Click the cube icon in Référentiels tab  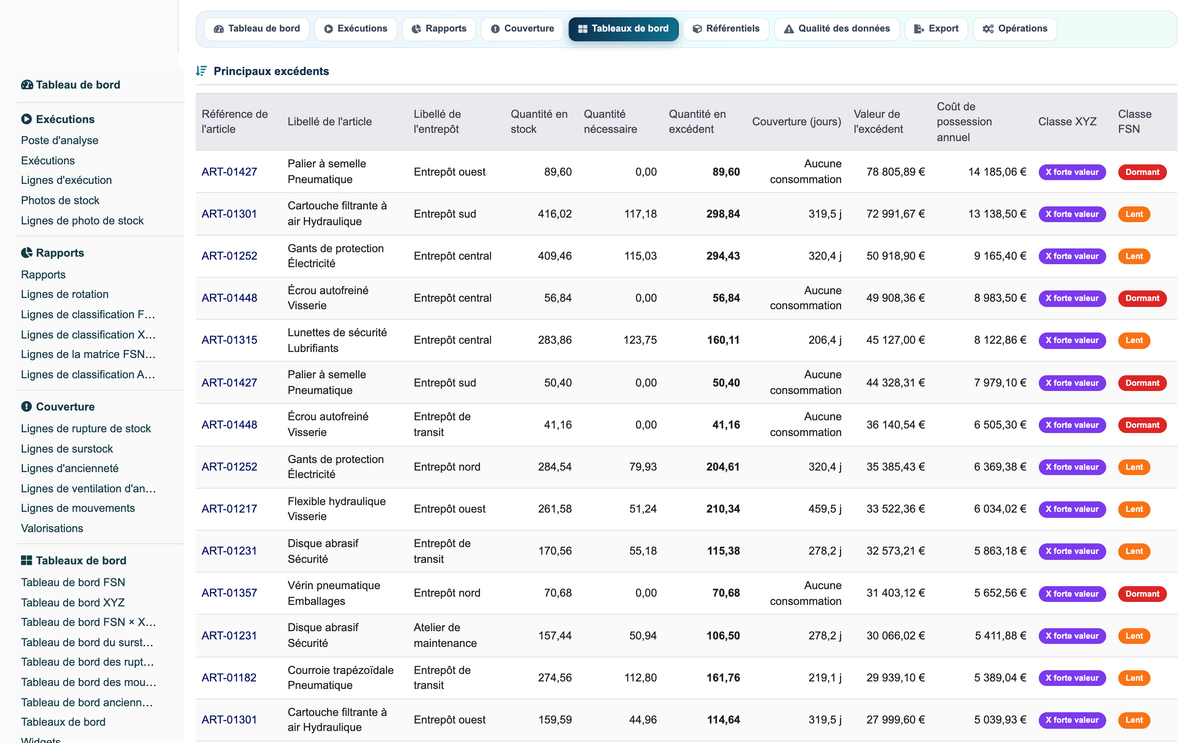(x=698, y=29)
